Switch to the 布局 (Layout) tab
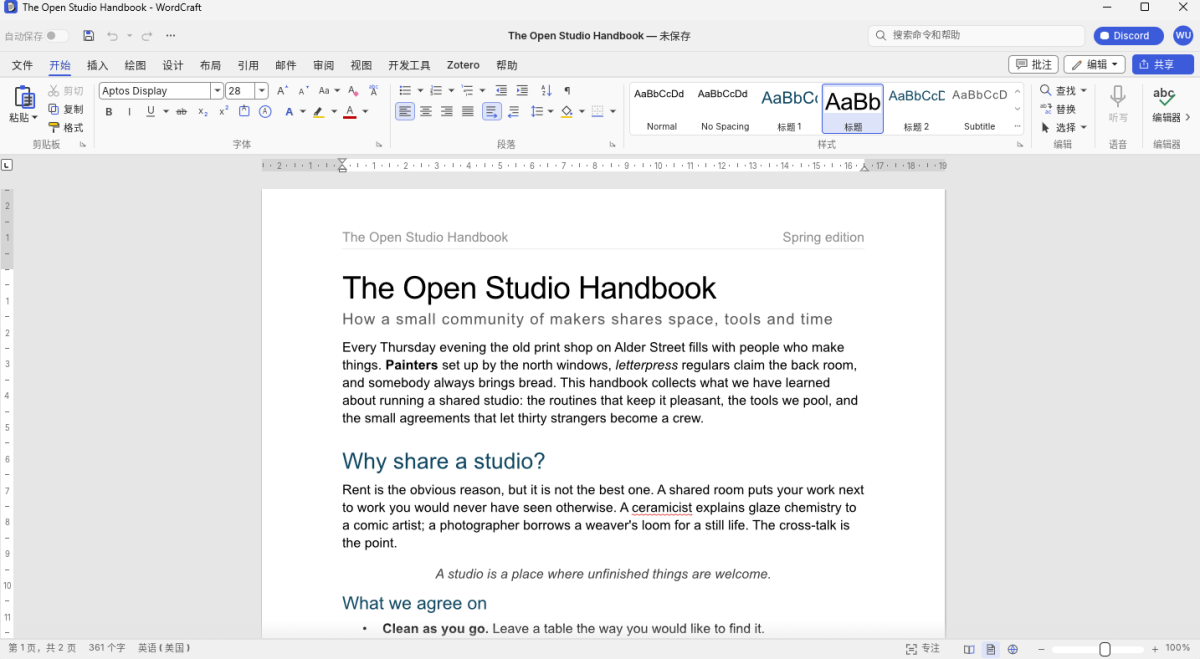 210,65
